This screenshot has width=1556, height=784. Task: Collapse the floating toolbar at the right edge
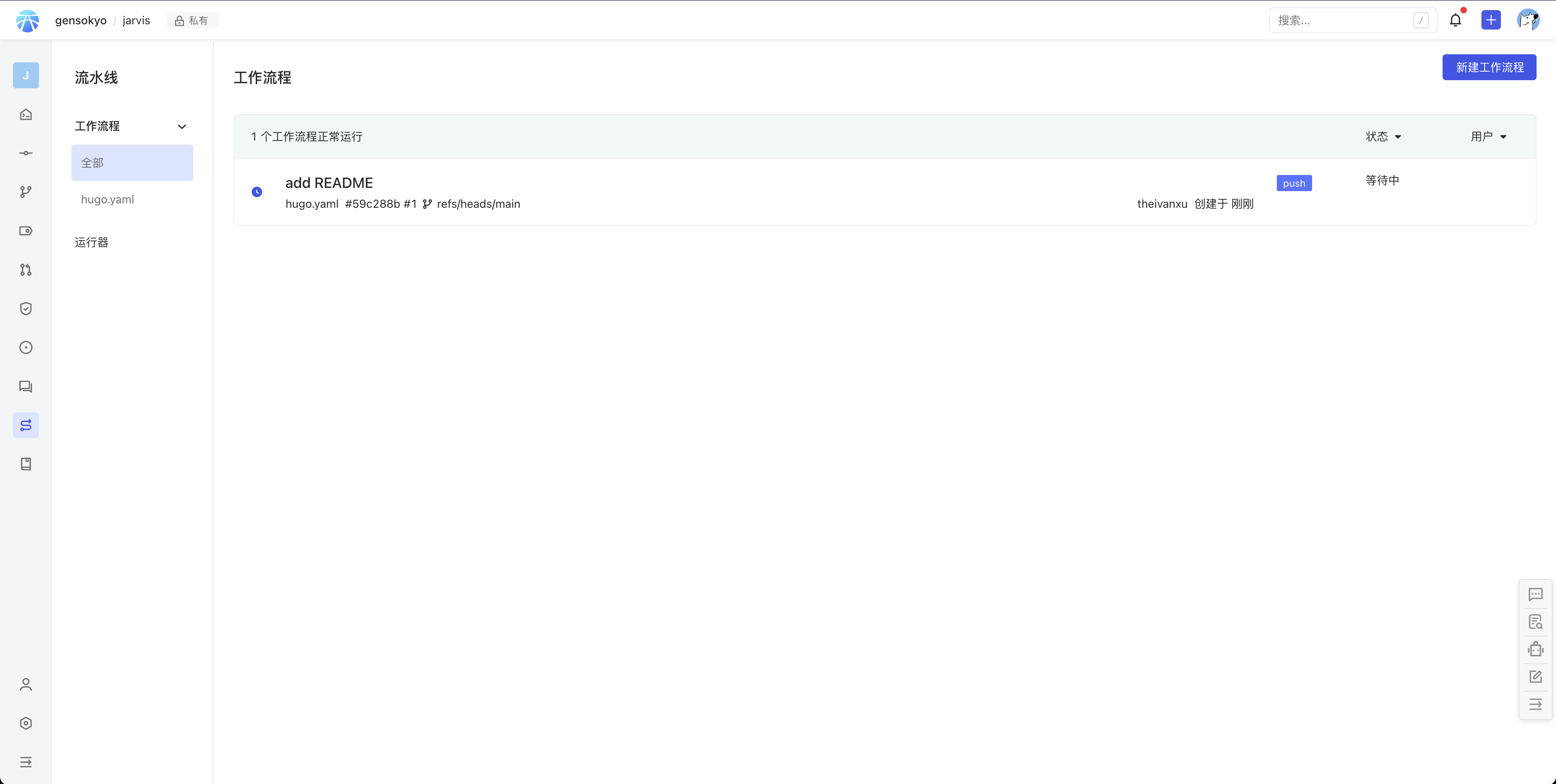(1535, 704)
